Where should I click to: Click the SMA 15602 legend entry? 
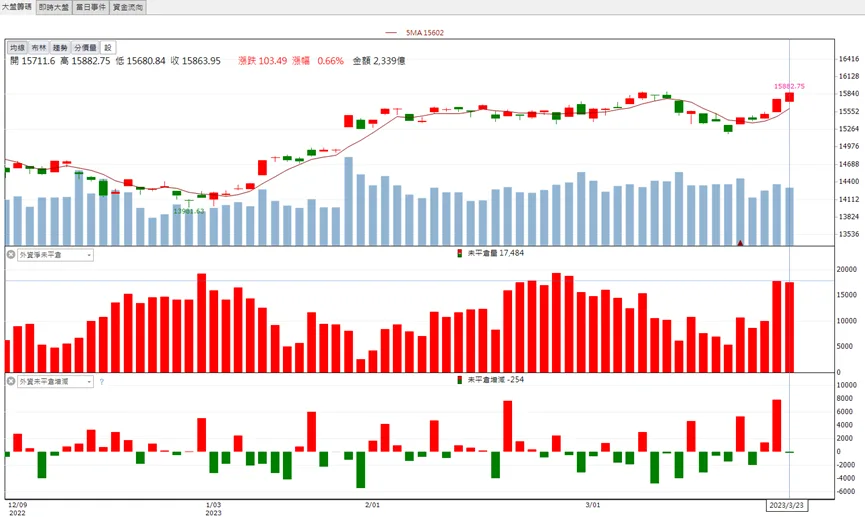415,33
